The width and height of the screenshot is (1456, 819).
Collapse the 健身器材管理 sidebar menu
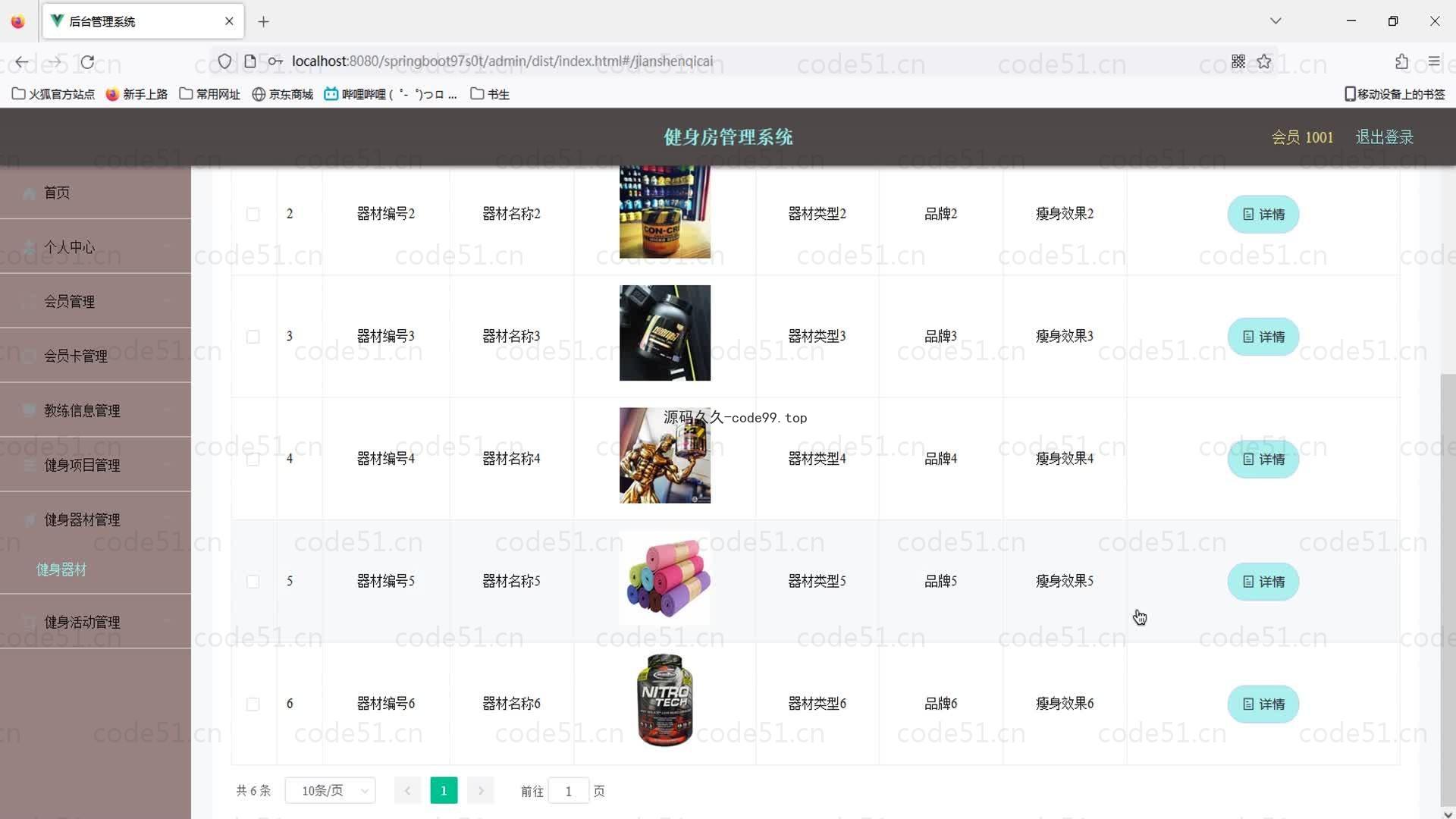[96, 520]
